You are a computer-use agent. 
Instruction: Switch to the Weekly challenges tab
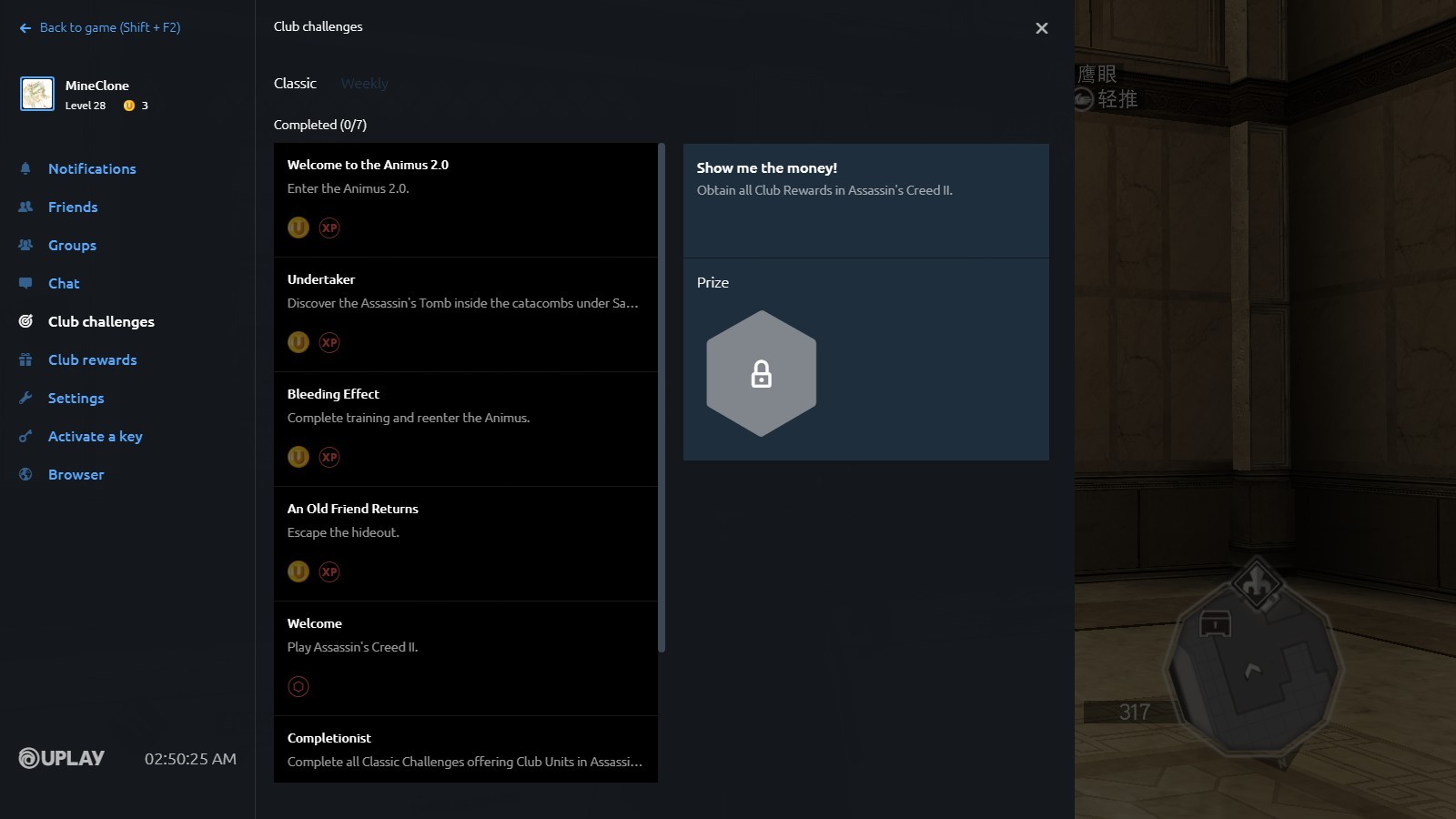pos(364,83)
